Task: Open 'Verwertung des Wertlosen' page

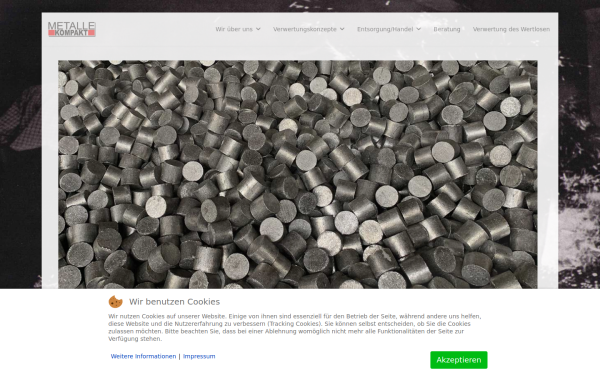Action: pos(511,29)
